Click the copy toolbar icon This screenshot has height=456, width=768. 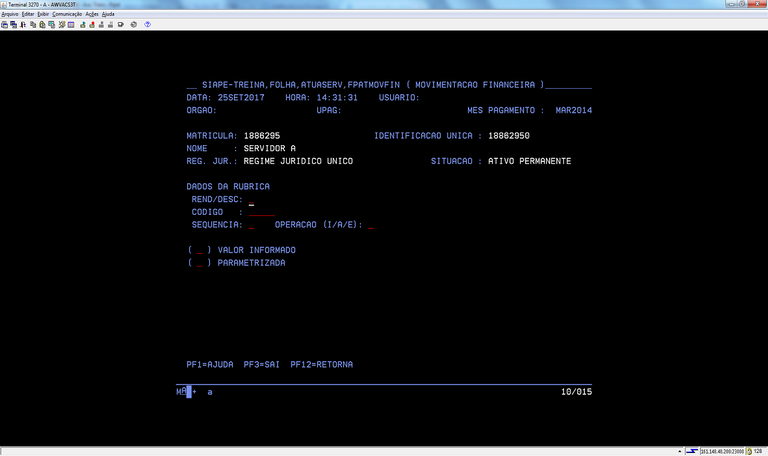tap(33, 24)
